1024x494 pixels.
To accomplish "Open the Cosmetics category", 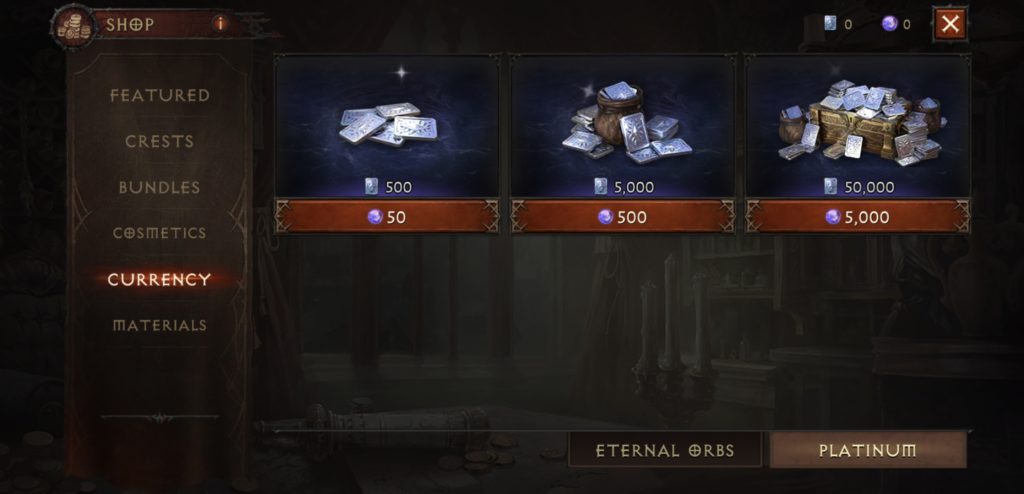I will pos(159,233).
